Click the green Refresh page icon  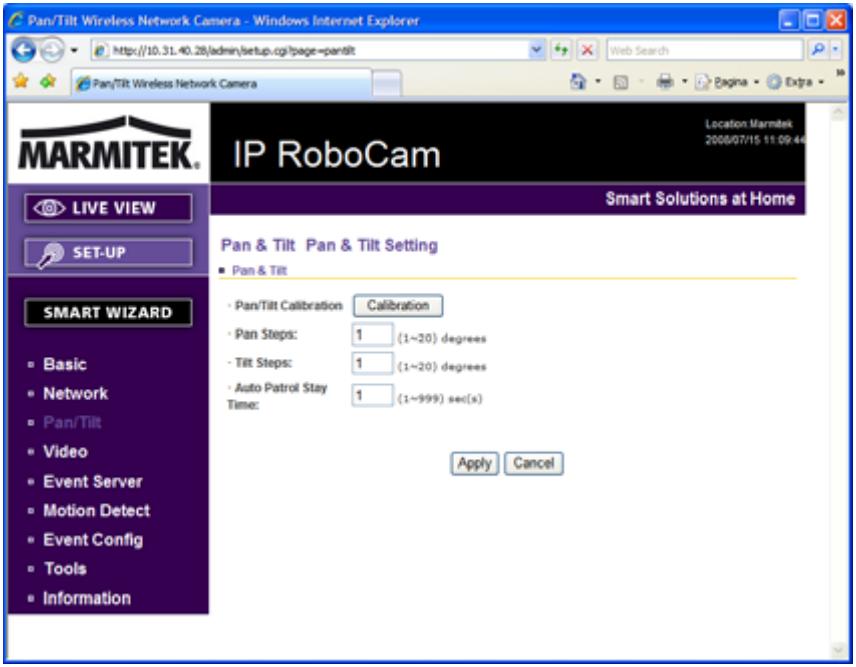tap(561, 51)
